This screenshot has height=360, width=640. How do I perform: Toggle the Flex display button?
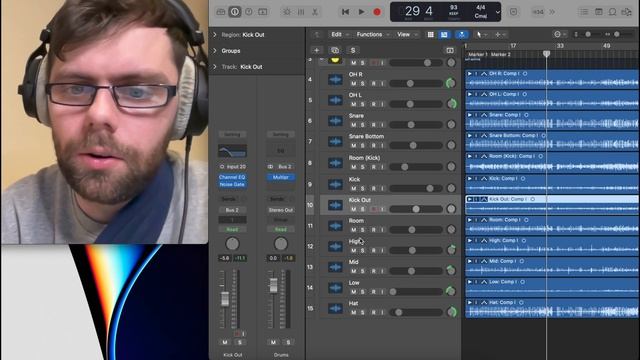pos(462,35)
